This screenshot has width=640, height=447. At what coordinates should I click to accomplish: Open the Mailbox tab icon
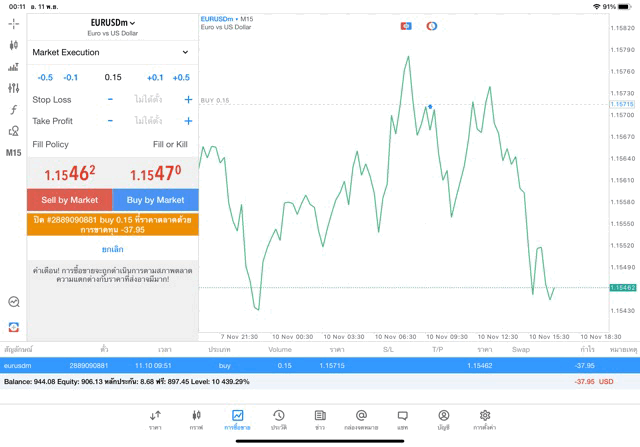(361, 419)
